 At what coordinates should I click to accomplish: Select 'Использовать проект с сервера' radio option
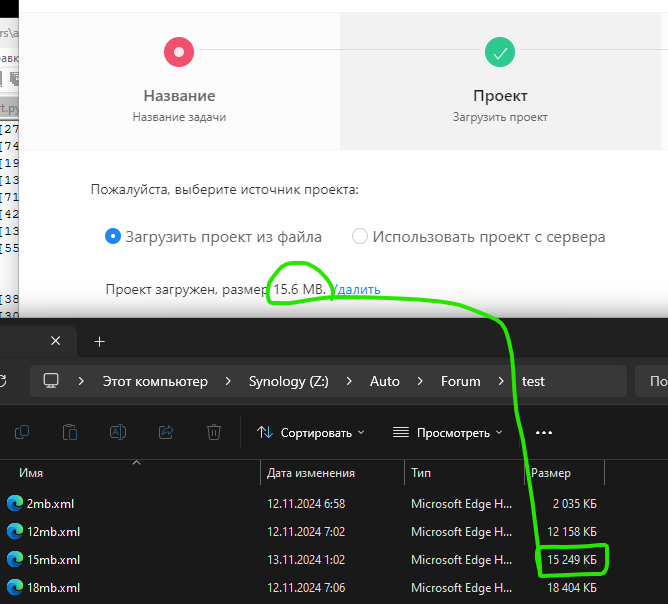click(360, 237)
